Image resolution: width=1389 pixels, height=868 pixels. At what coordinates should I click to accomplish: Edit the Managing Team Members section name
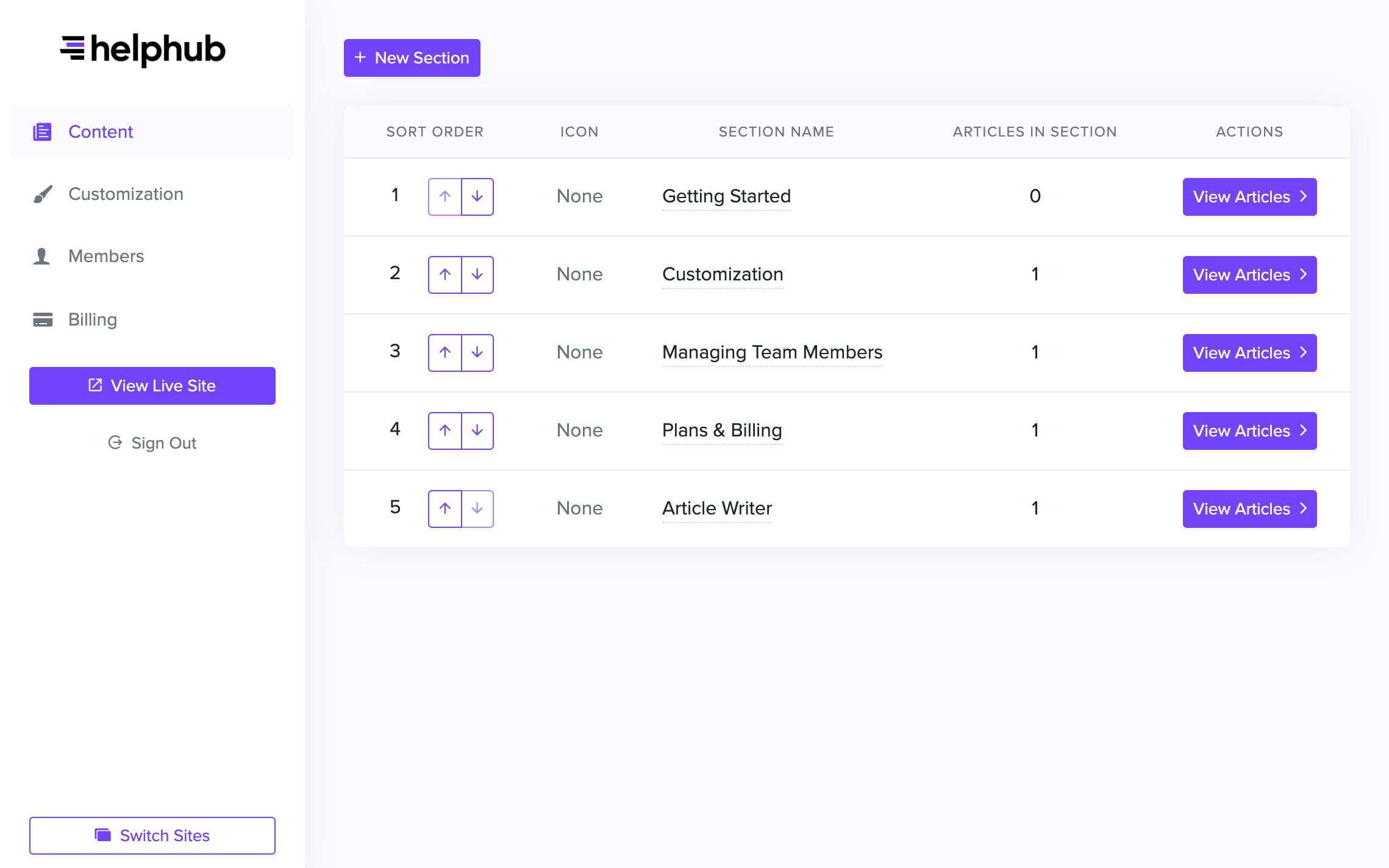coord(772,352)
